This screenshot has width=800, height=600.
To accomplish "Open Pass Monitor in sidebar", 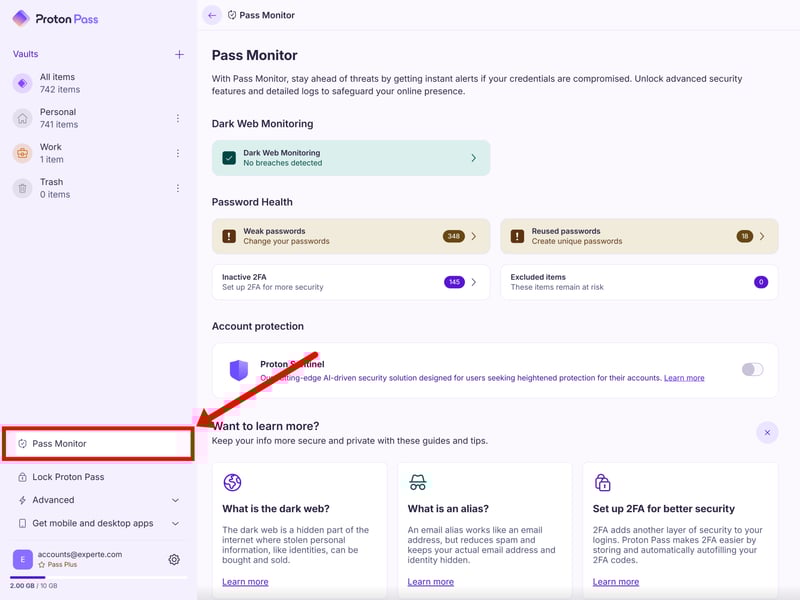I will pyautogui.click(x=98, y=443).
